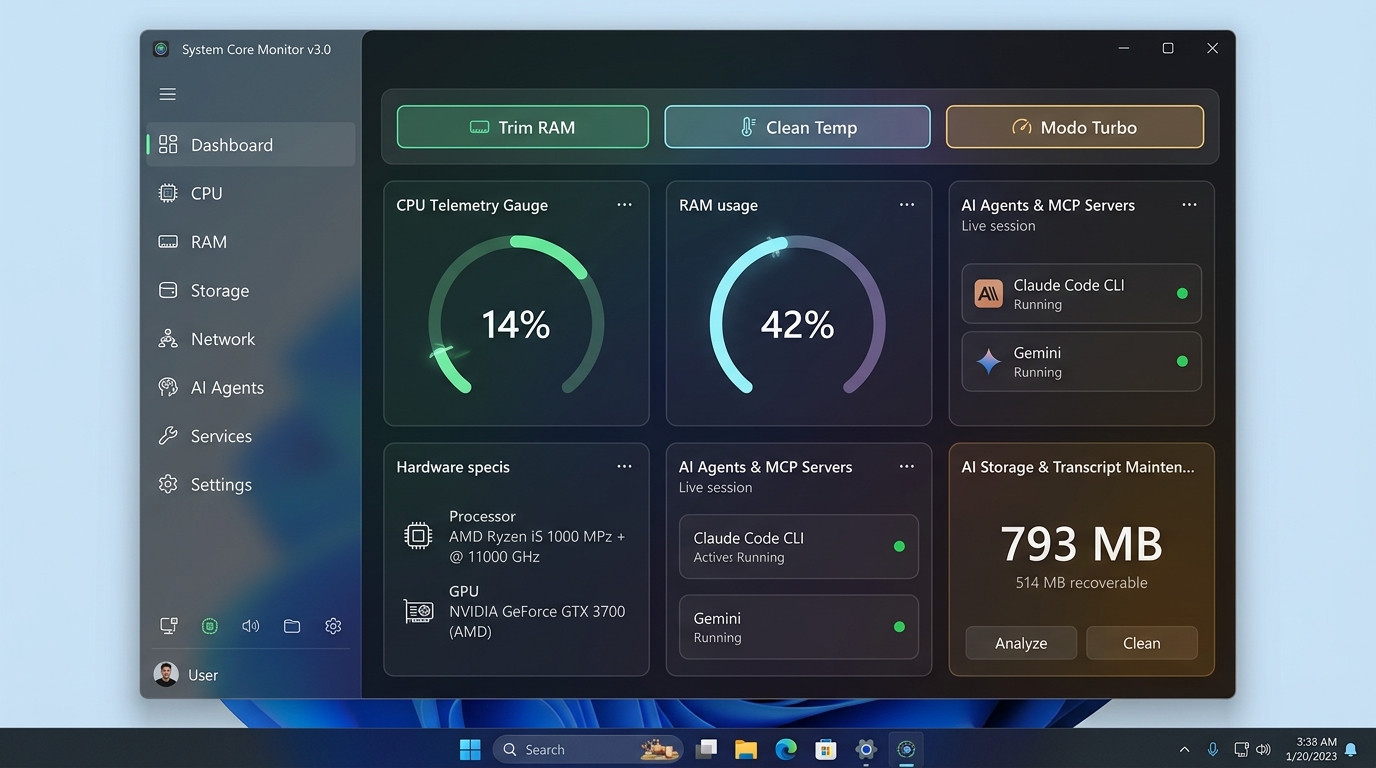Open AI Agents in the sidebar

pos(251,387)
